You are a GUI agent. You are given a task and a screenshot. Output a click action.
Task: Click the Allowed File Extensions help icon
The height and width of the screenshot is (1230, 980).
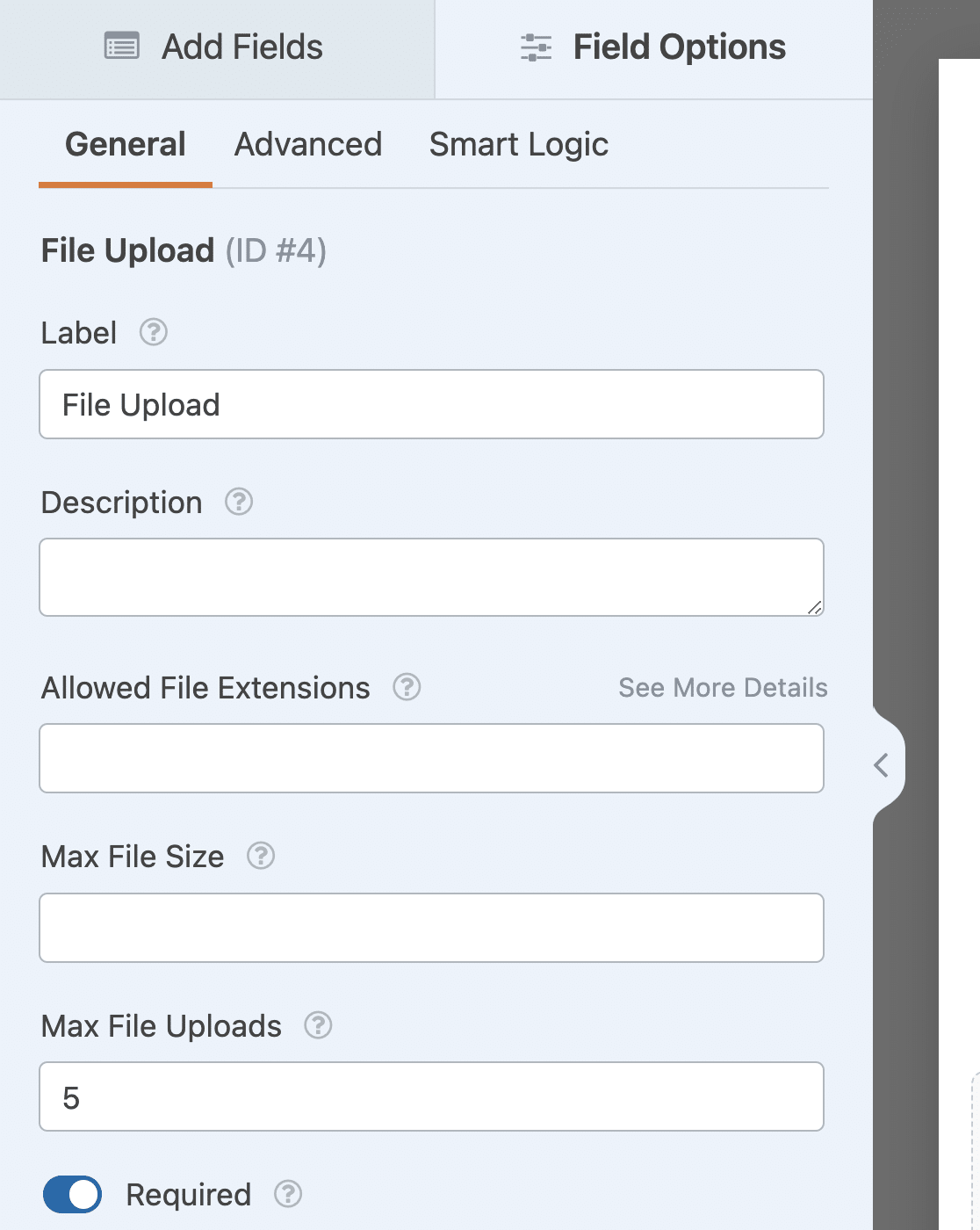click(407, 688)
